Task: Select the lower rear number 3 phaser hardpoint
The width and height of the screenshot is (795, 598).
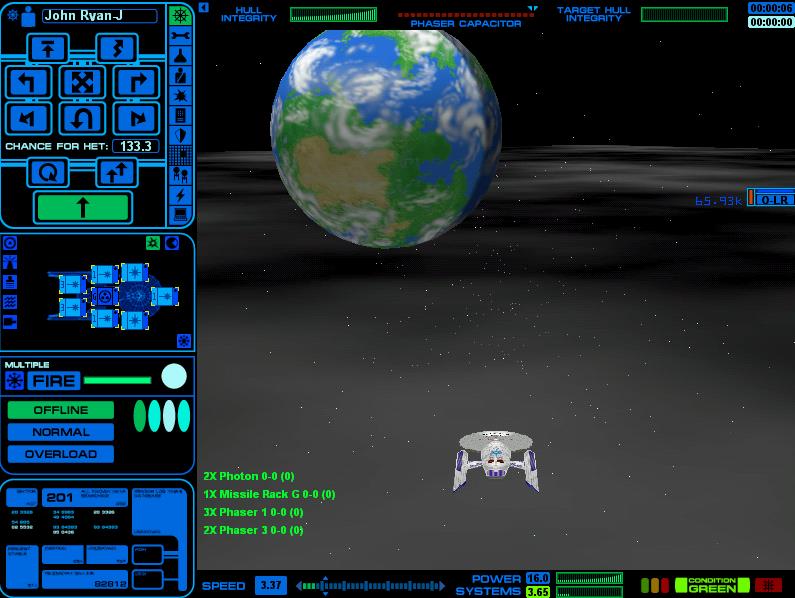Action: [x=73, y=307]
